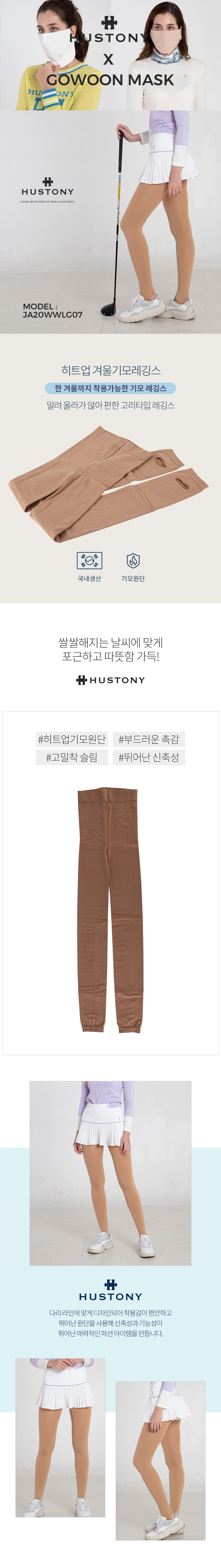Click the model JA20WWLG07 label text

coord(52,310)
